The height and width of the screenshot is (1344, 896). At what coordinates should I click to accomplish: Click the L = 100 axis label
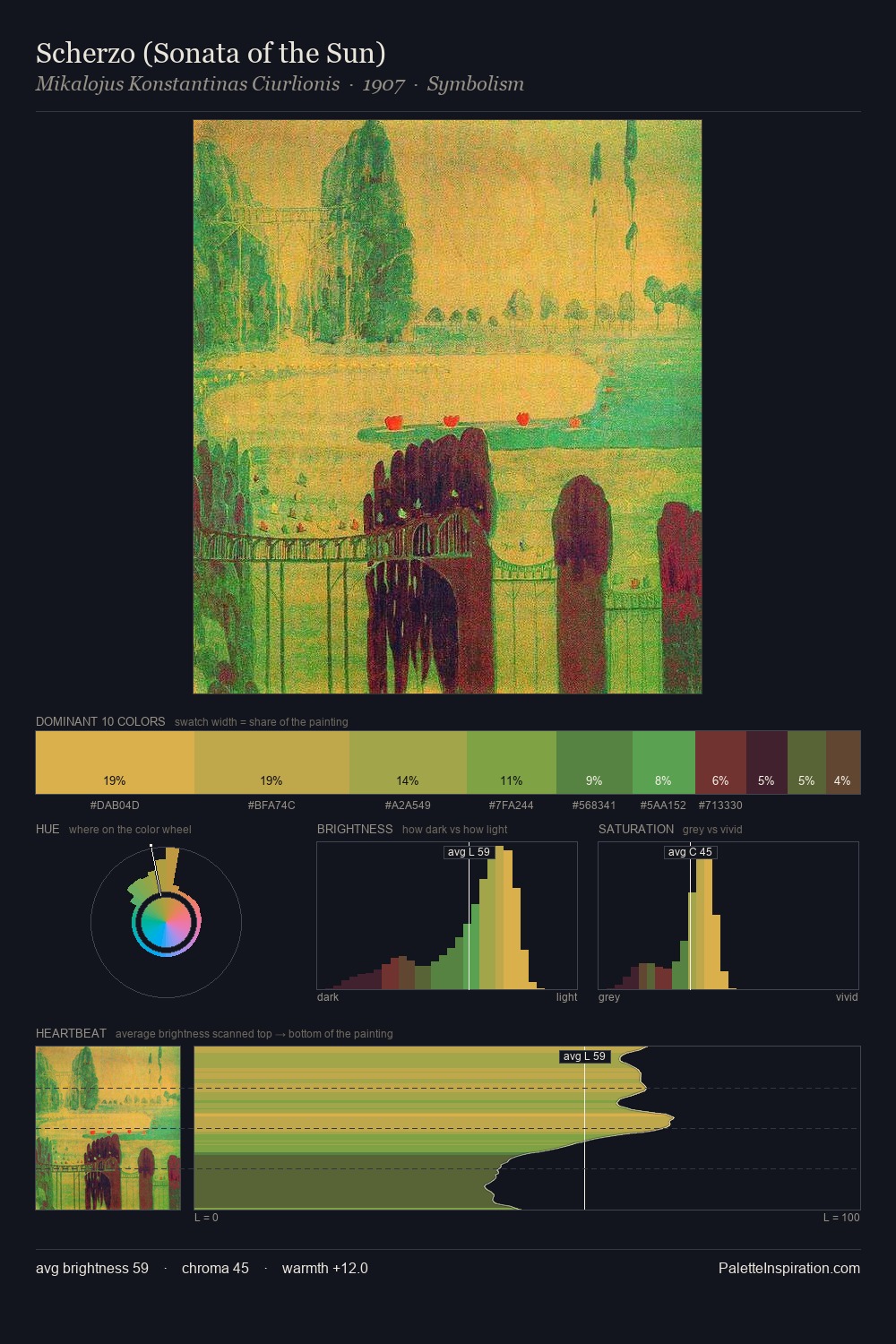[841, 1217]
